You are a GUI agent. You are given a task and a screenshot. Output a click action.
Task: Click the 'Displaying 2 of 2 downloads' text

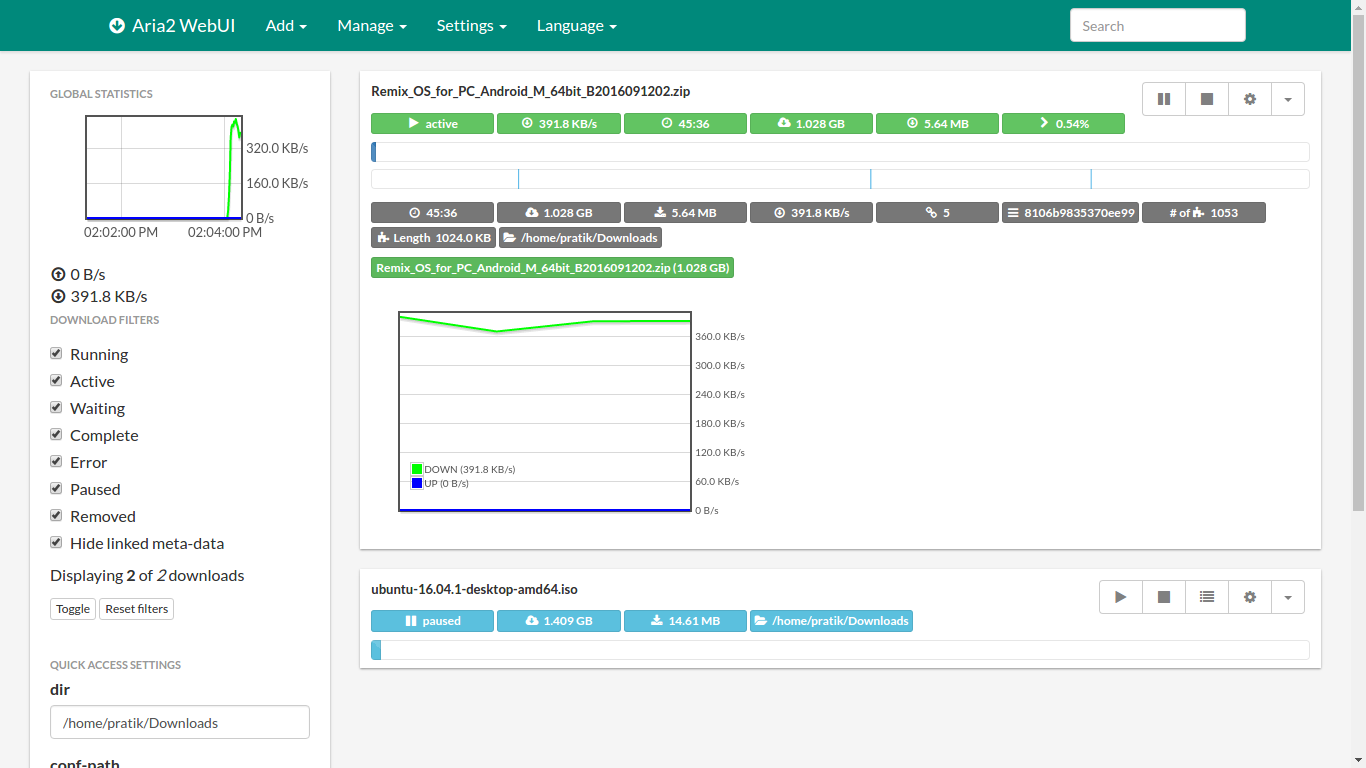tap(147, 575)
